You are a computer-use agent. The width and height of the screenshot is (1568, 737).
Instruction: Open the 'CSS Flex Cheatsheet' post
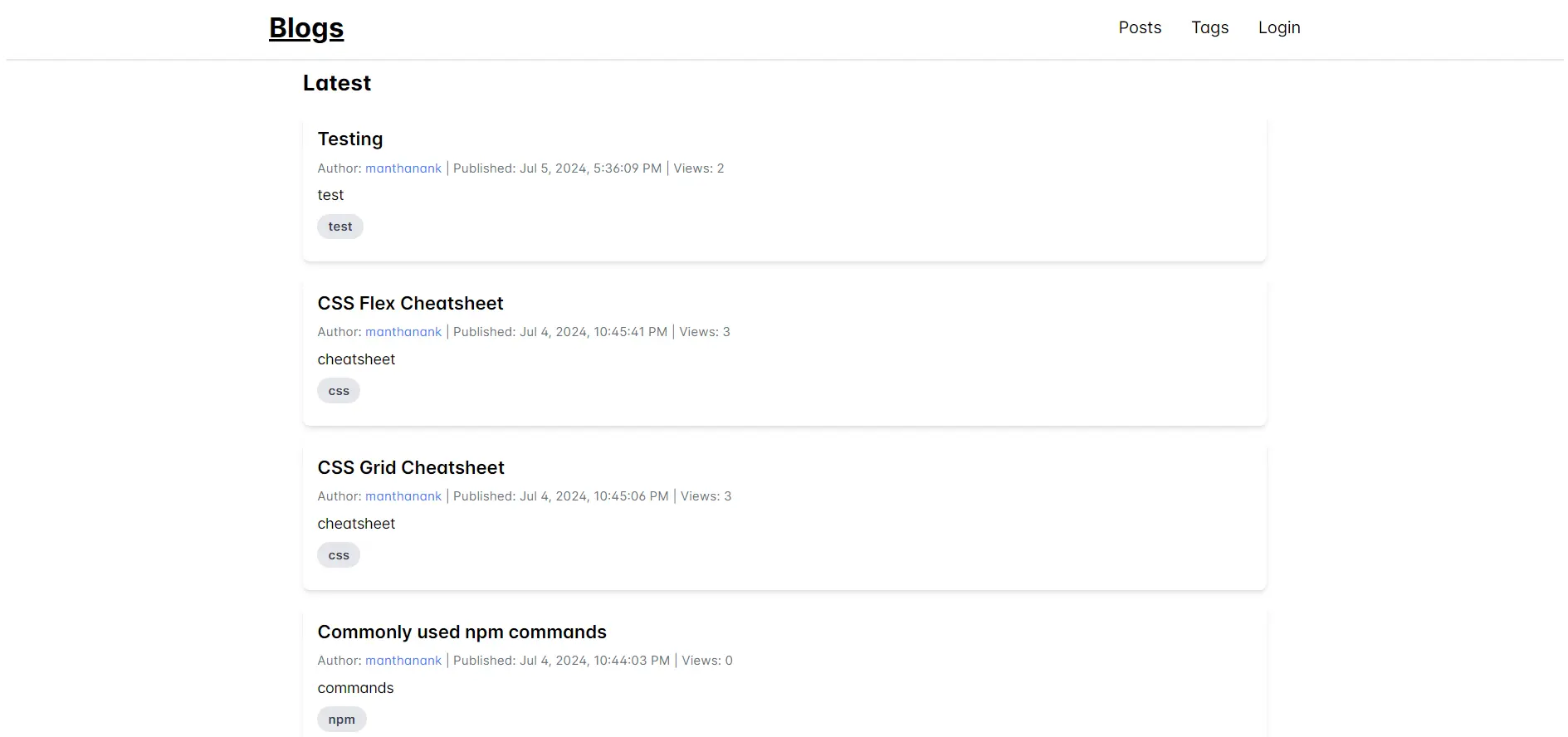(410, 303)
